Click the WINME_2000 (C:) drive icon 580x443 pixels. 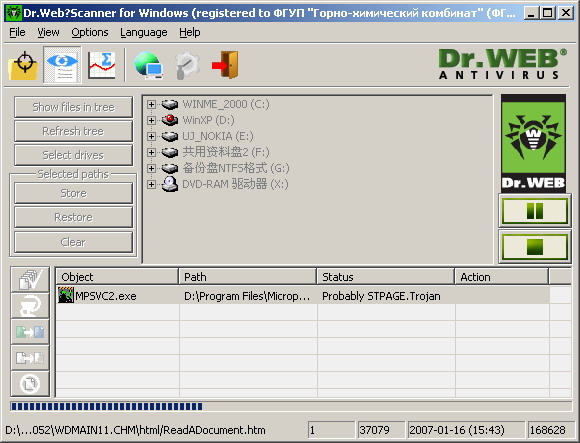click(170, 104)
